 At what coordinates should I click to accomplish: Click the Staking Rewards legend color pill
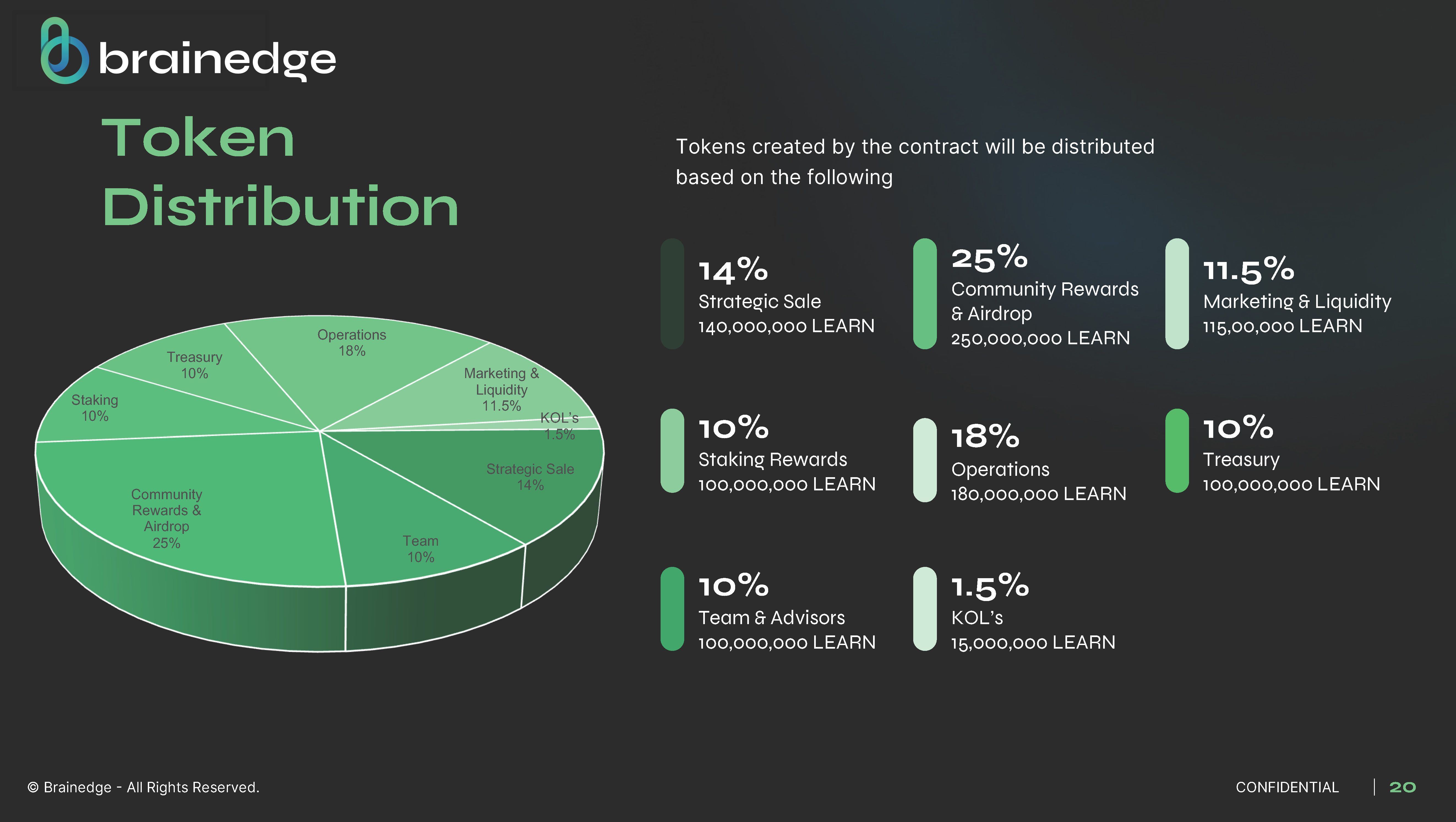(x=672, y=451)
